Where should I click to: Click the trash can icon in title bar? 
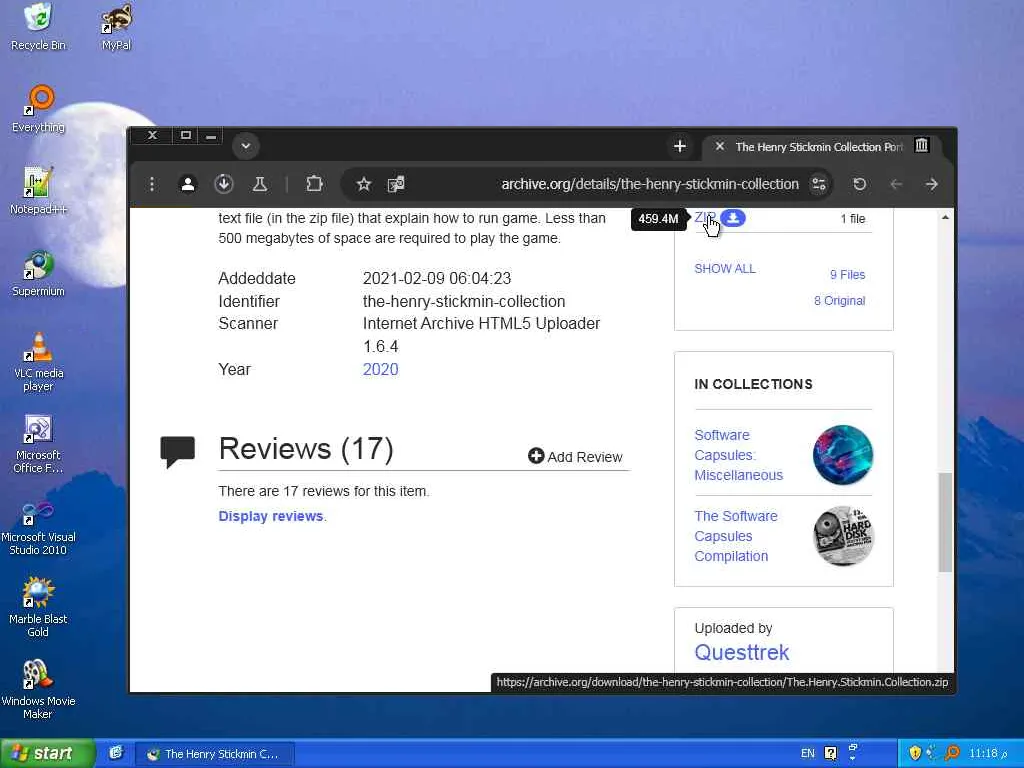point(921,145)
